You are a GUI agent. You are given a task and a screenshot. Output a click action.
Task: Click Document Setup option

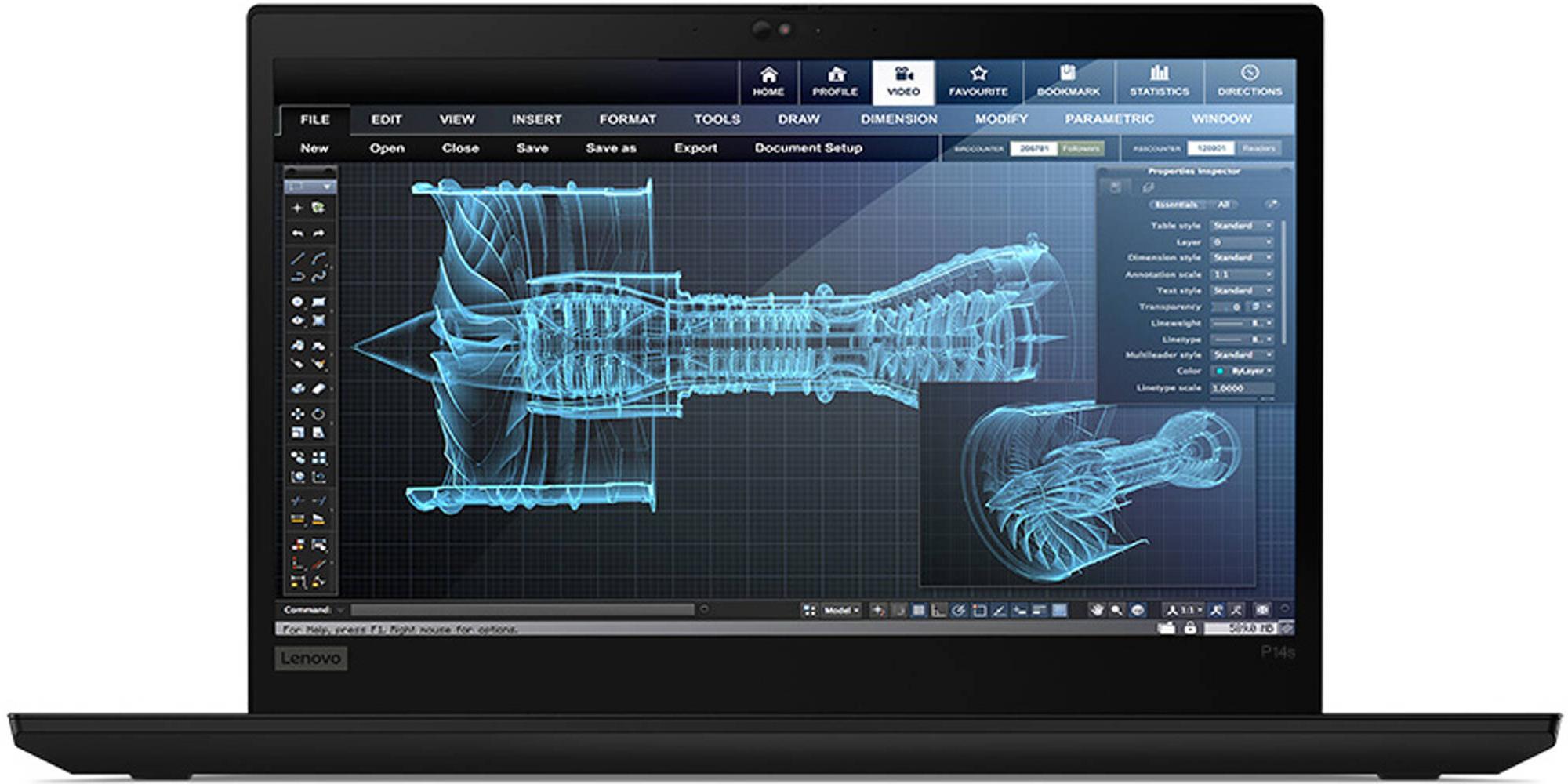point(808,148)
